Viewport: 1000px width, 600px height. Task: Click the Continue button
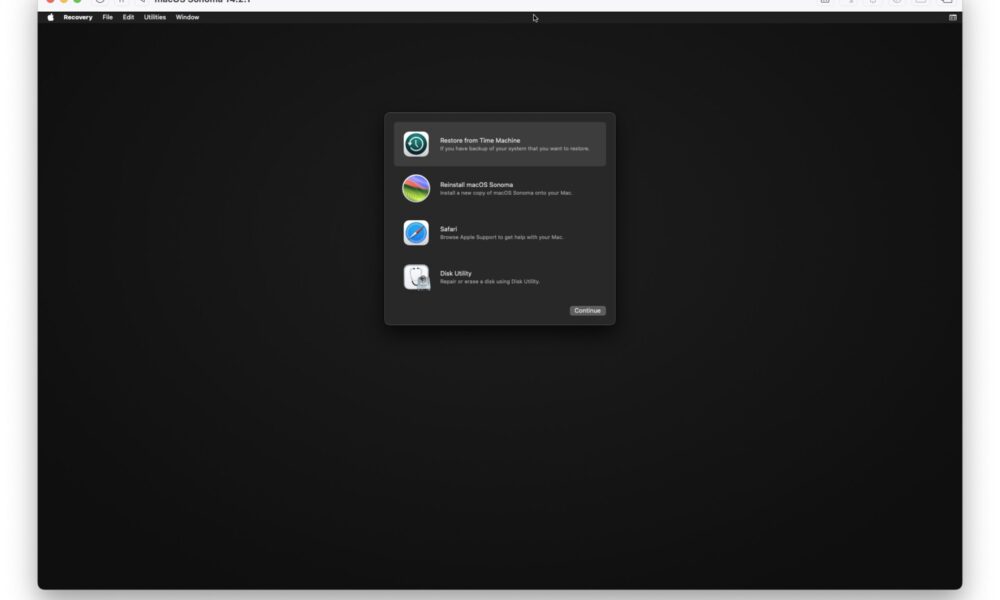pyautogui.click(x=587, y=311)
